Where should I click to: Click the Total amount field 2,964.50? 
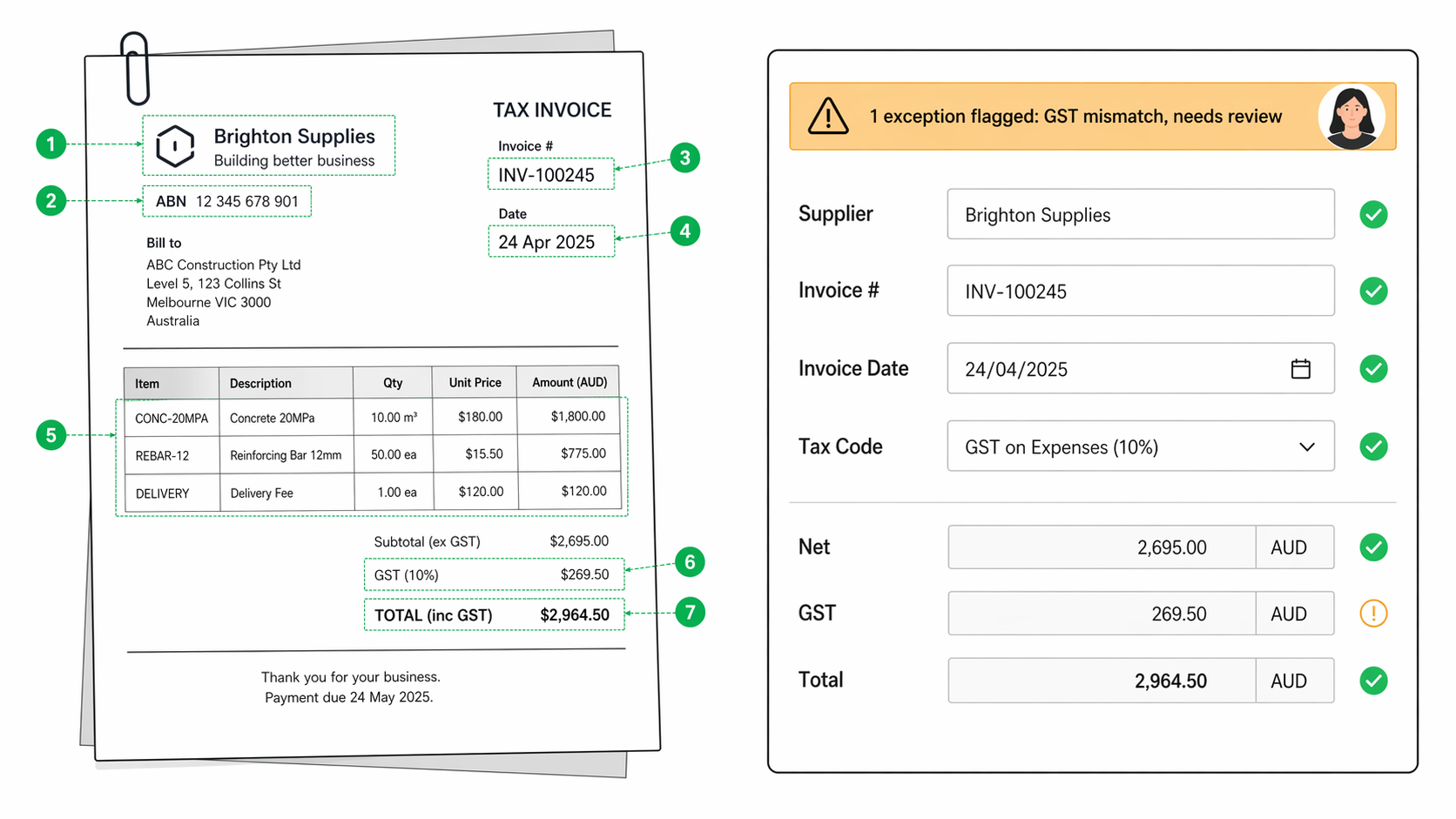1102,681
